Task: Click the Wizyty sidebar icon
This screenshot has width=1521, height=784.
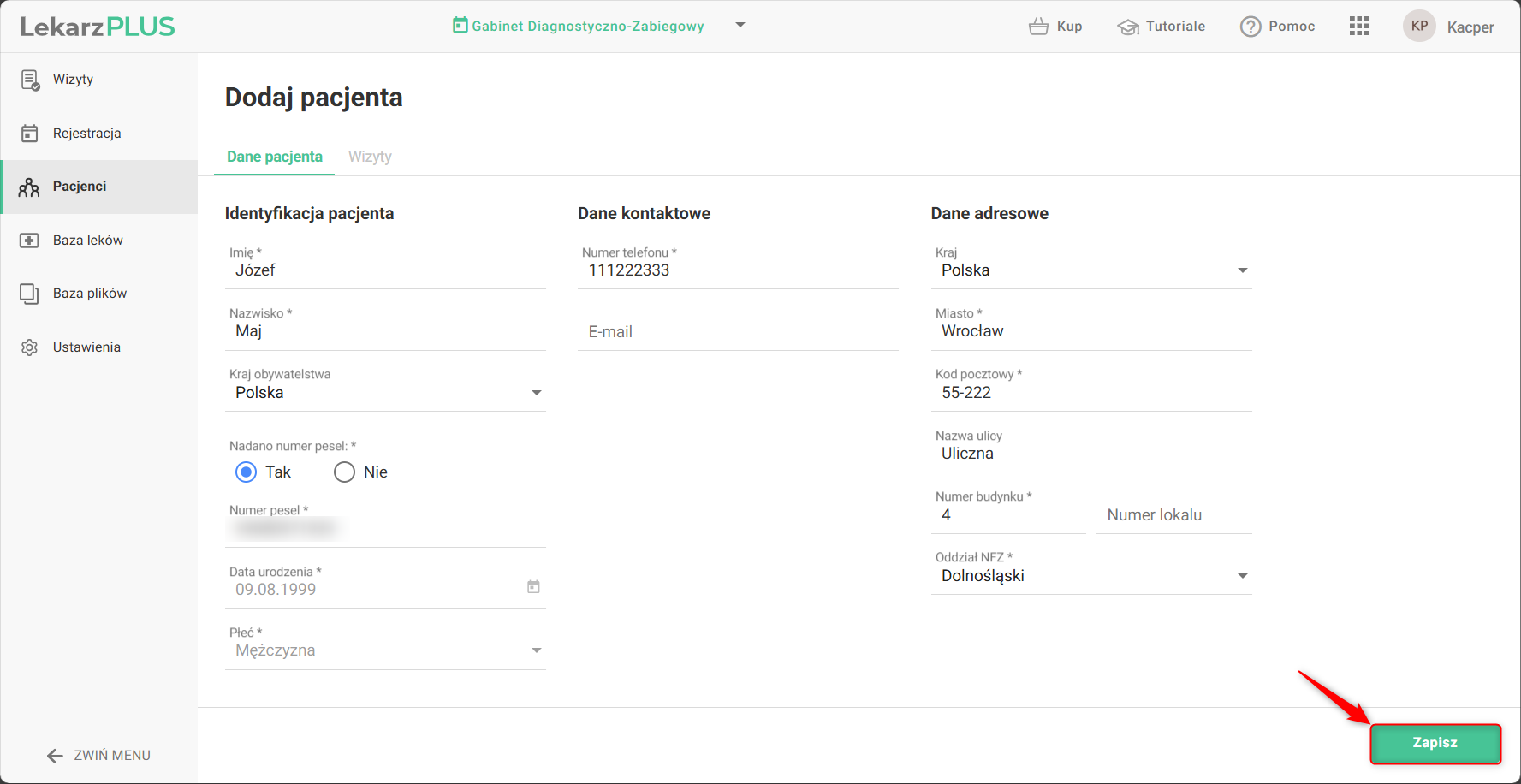Action: click(x=30, y=80)
